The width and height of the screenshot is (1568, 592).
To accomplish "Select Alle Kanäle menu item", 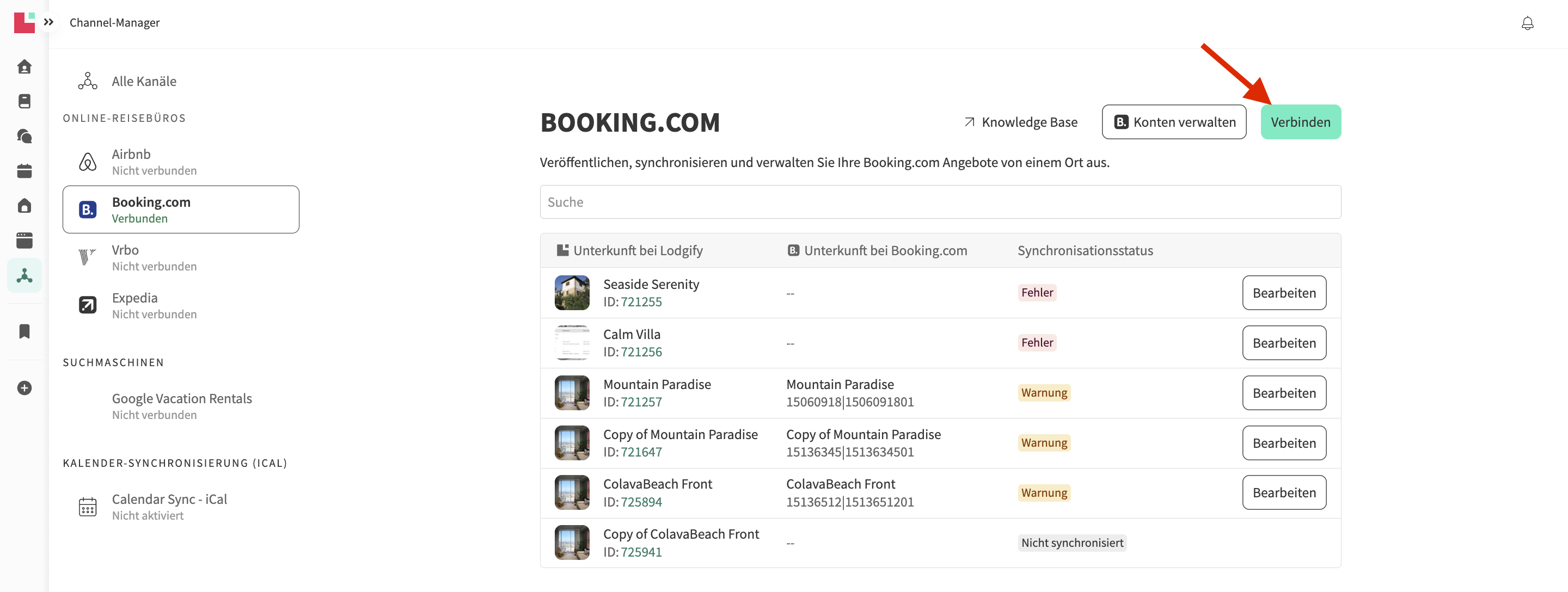I will (144, 81).
